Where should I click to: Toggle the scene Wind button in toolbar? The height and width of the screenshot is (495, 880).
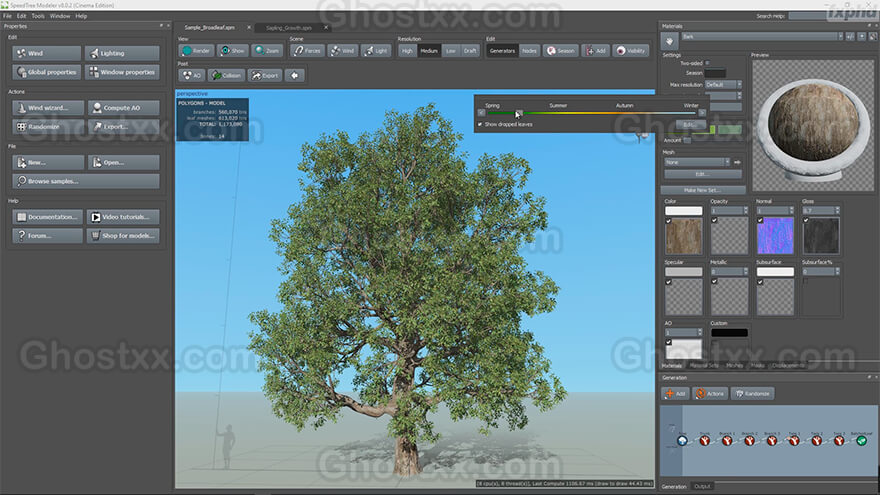tap(342, 51)
